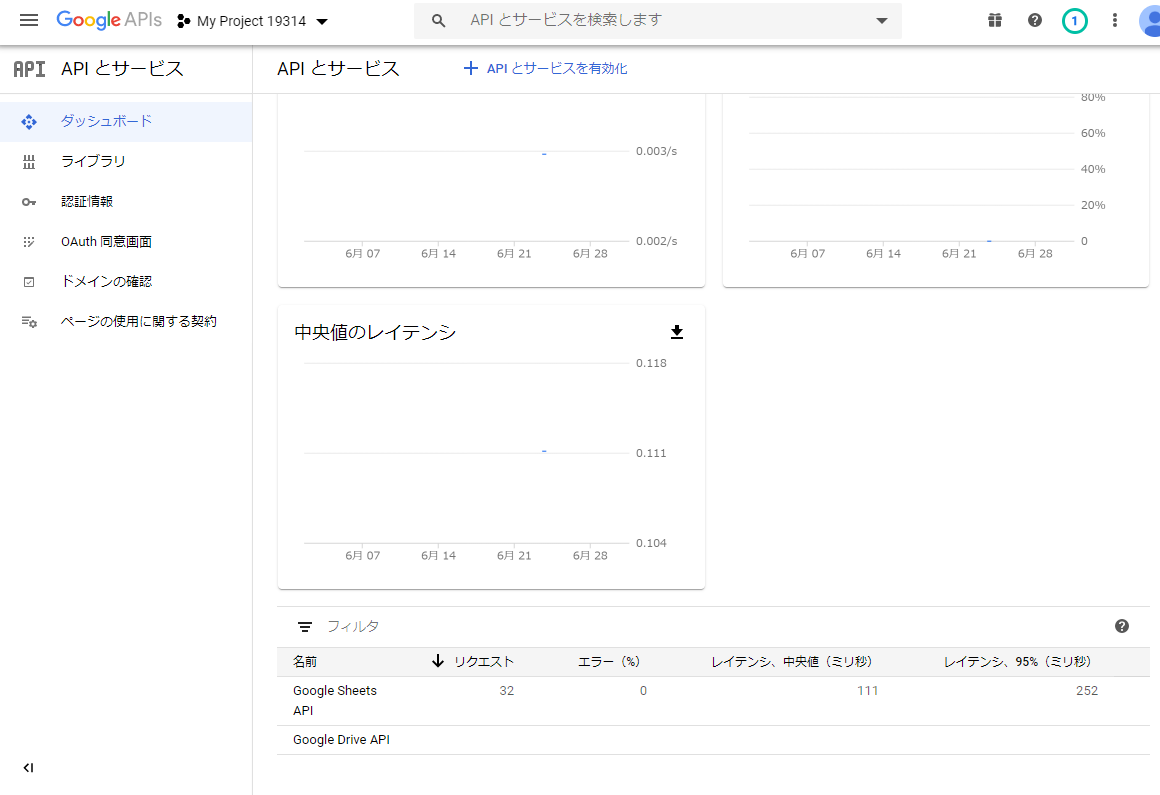Click API とサービスを有効化 button
The height and width of the screenshot is (795, 1160).
tap(546, 69)
